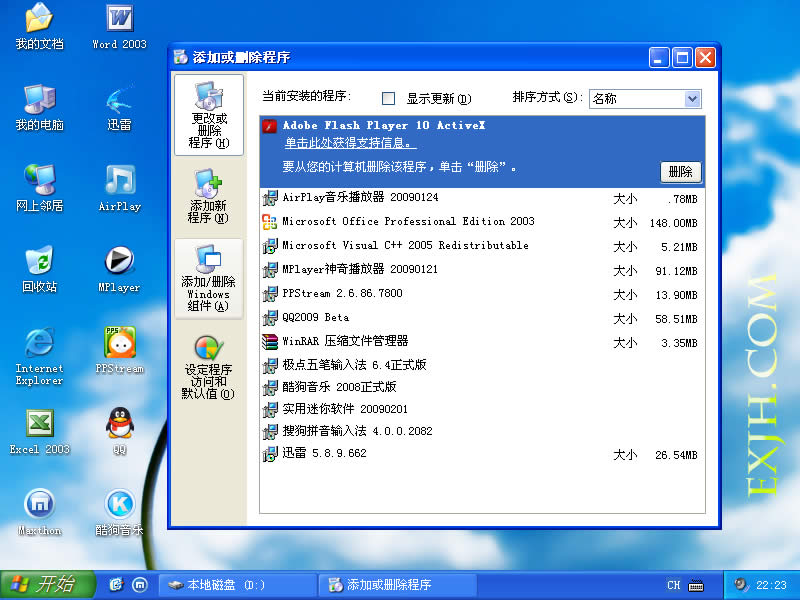Click the Adobe Flash Player list icon
800x600 pixels.
[269, 126]
